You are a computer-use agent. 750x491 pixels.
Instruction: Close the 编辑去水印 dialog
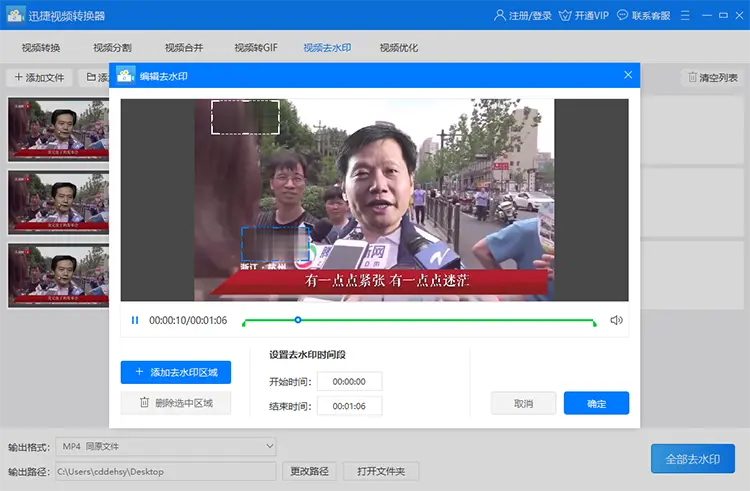click(628, 75)
